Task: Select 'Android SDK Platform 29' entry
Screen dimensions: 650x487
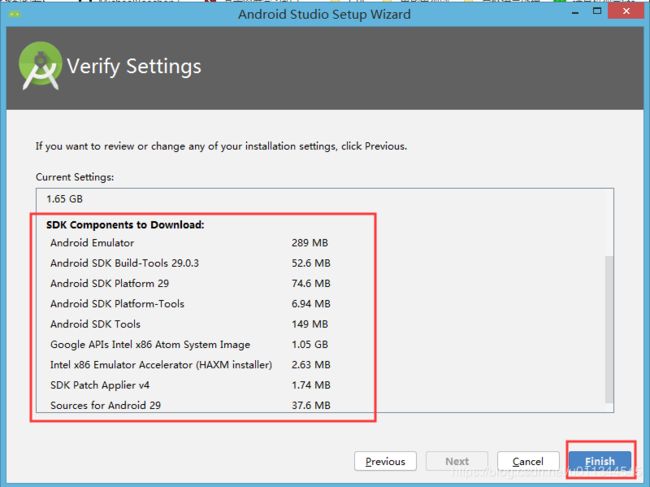Action: [109, 283]
